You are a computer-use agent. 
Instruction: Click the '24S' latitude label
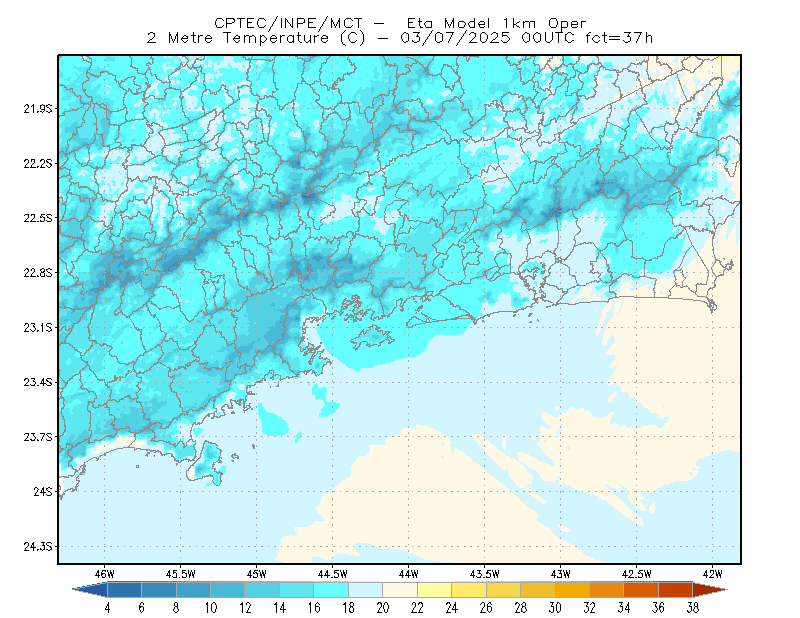tap(43, 491)
